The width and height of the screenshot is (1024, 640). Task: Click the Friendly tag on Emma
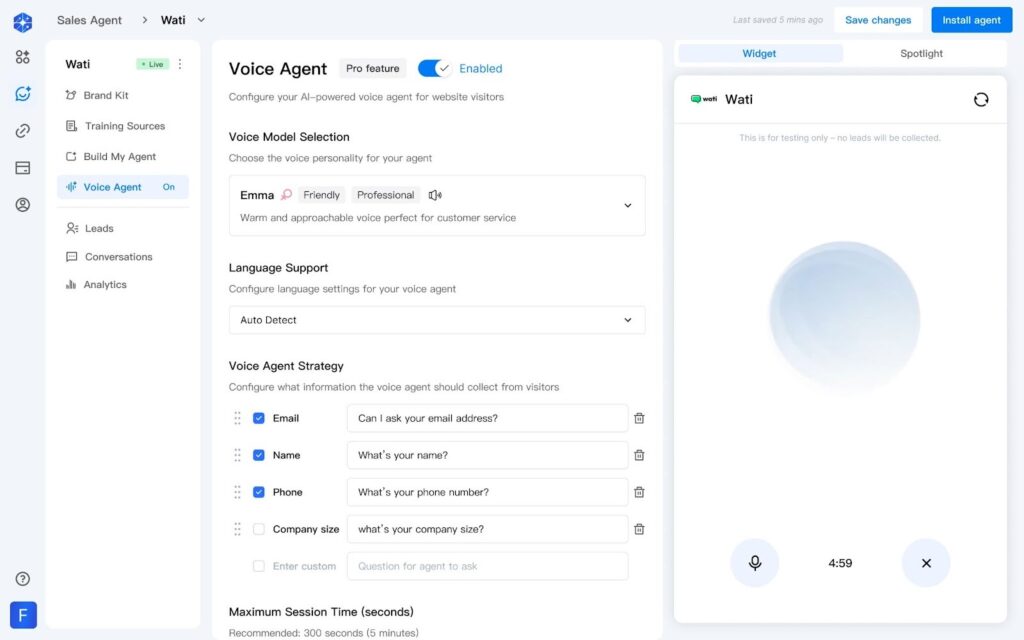point(321,195)
